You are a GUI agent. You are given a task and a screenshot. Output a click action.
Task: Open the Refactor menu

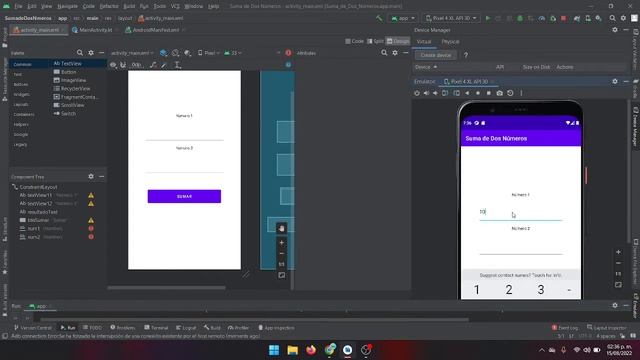pos(109,6)
